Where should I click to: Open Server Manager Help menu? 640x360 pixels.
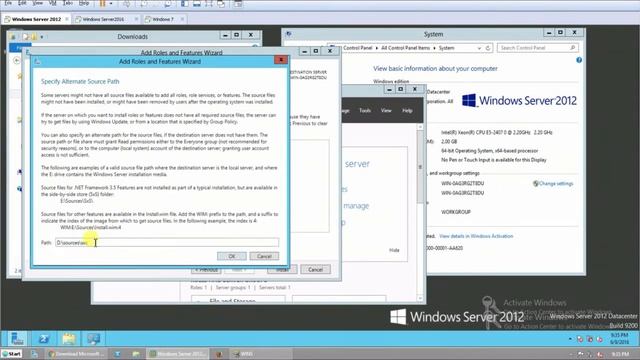click(407, 111)
